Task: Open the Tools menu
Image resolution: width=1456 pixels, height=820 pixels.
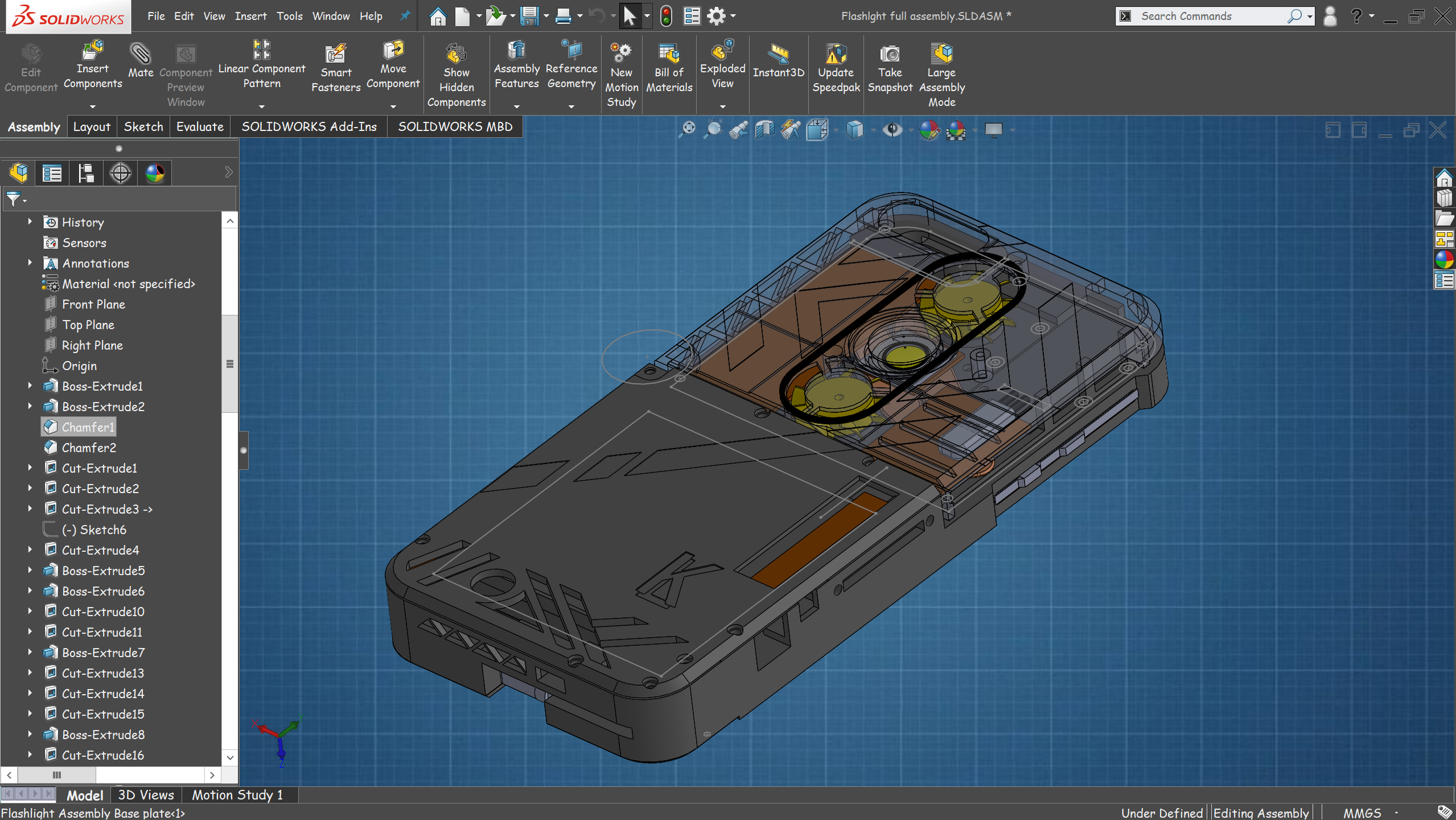Action: (x=290, y=16)
